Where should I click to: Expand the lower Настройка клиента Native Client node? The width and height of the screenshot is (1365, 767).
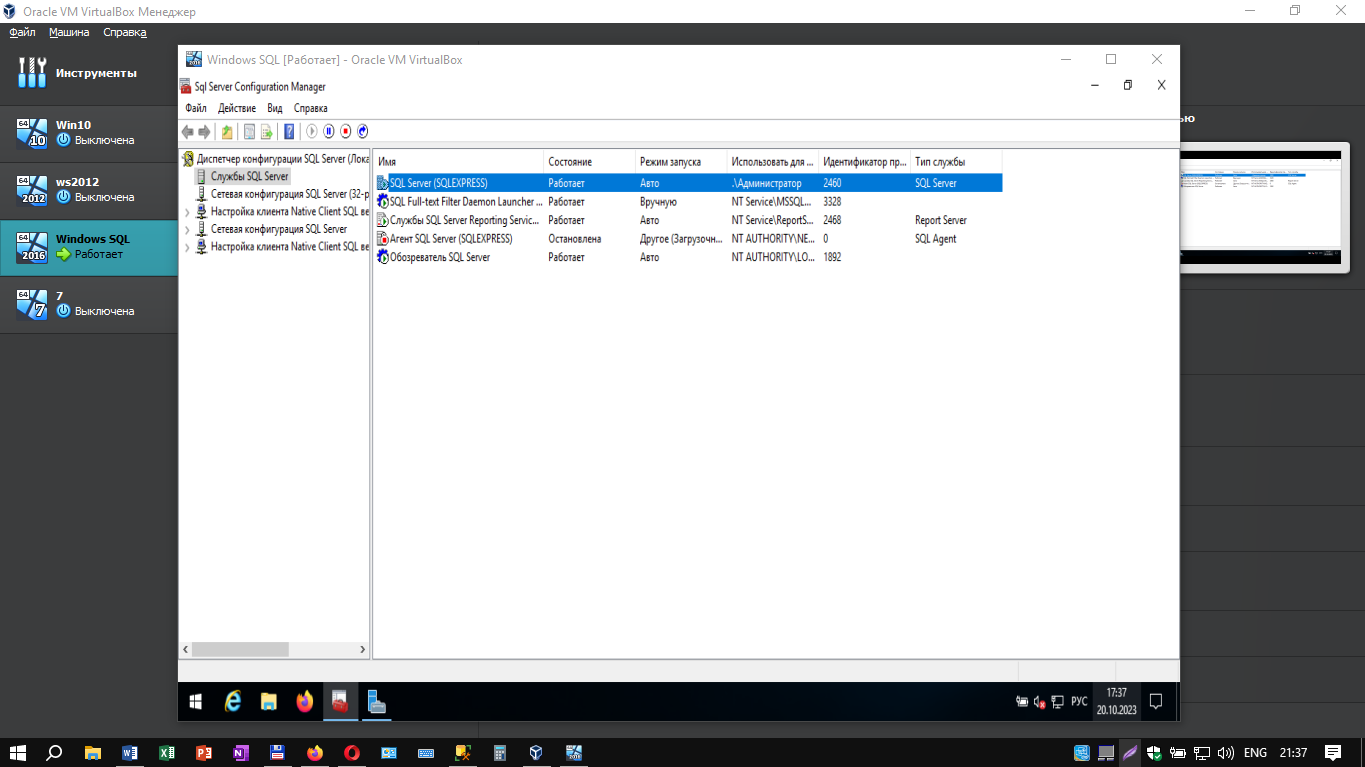(x=187, y=247)
